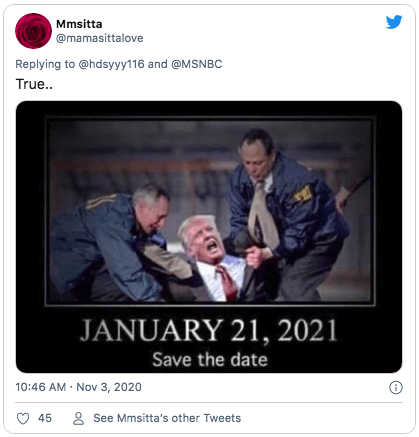The image size is (419, 437).
Task: Open the embedded meme image
Action: [209, 237]
